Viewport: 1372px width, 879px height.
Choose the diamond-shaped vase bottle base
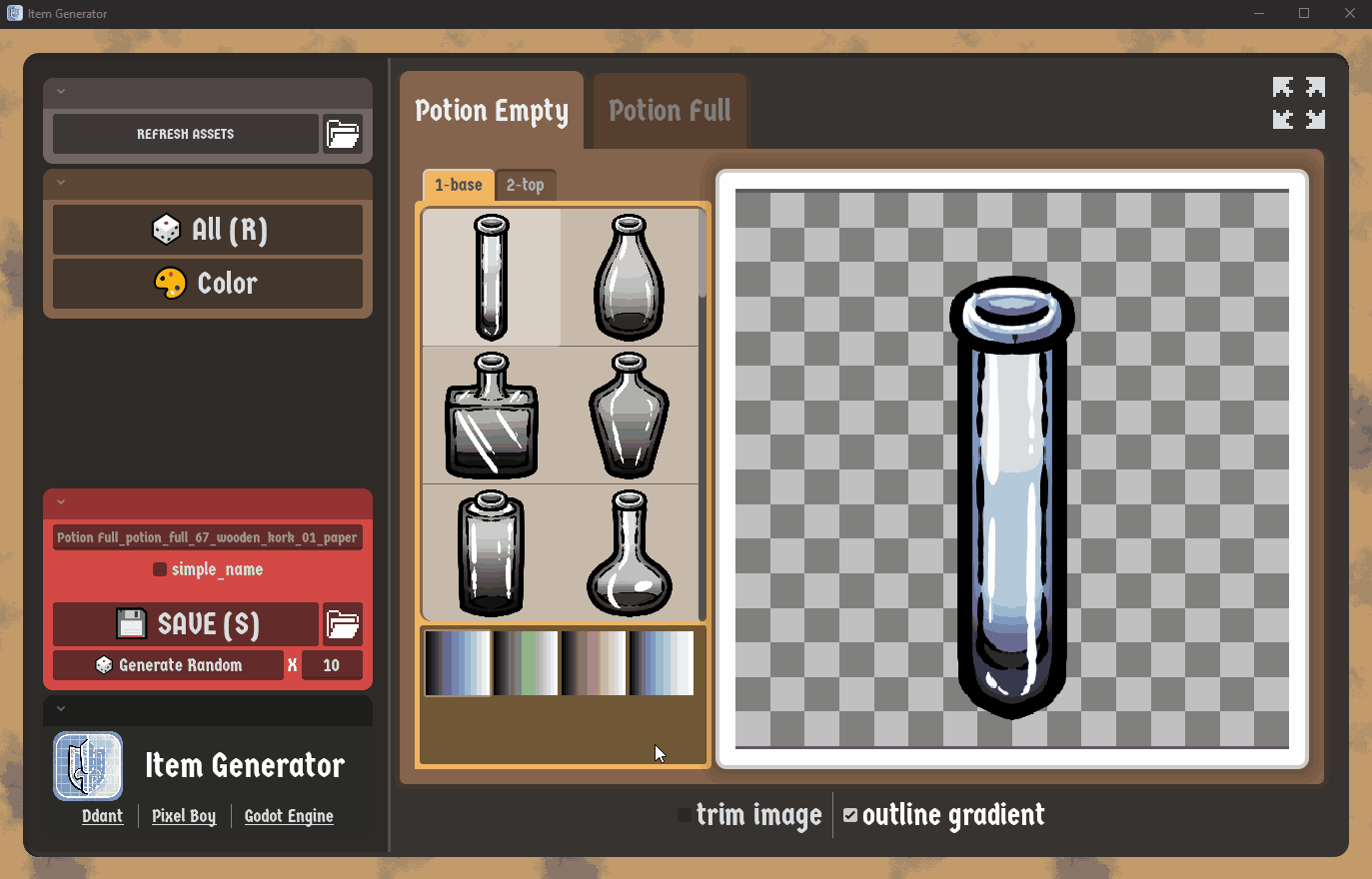630,416
